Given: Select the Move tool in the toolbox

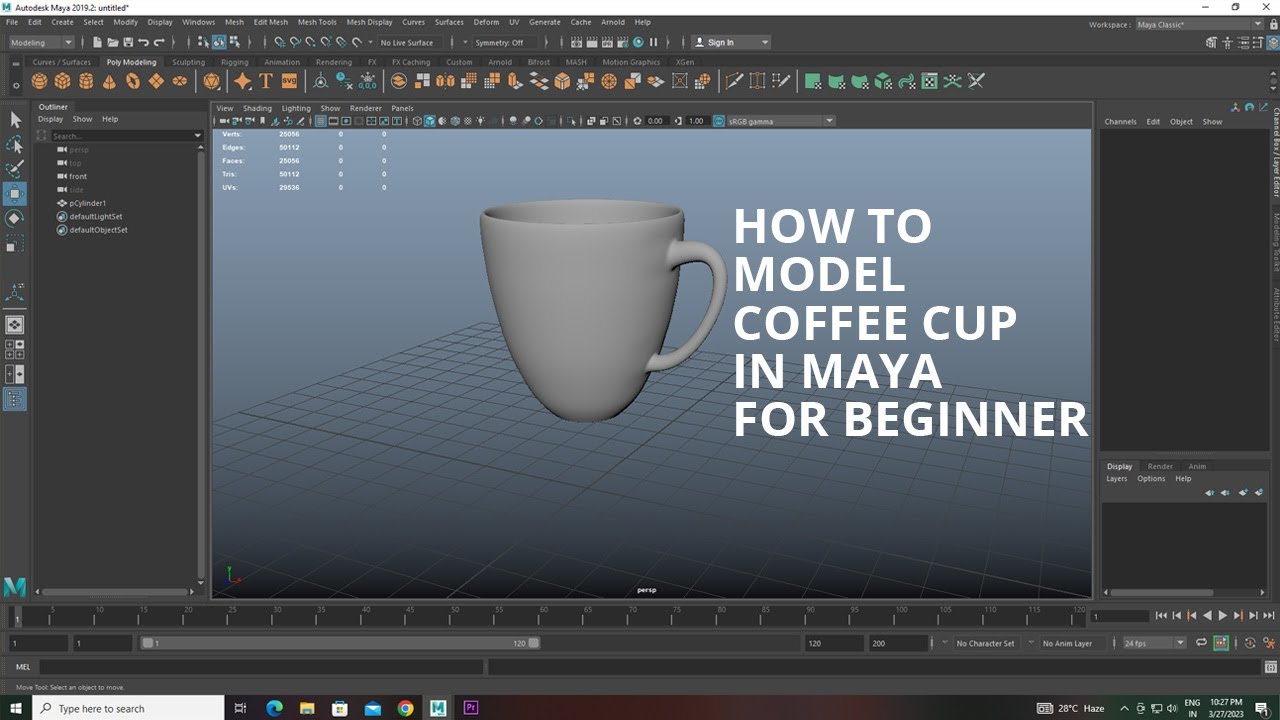Looking at the screenshot, I should point(15,193).
